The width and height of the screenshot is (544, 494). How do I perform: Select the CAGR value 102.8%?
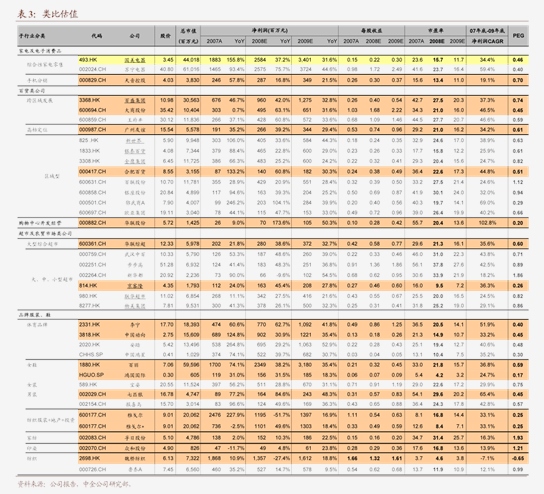click(487, 223)
